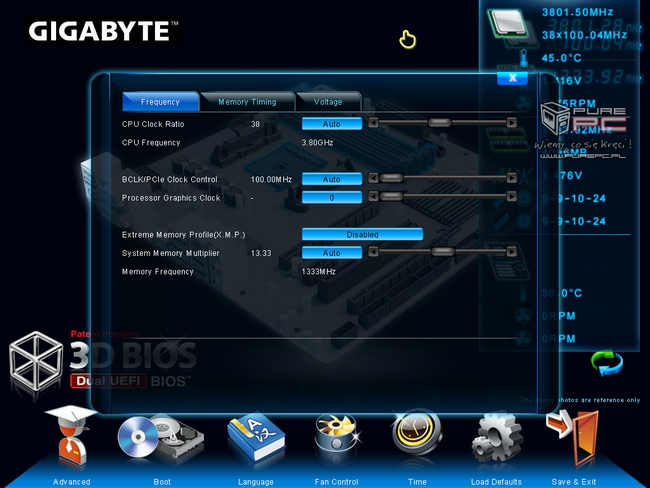The image size is (650, 488).
Task: Open the Boot disc and drive icon
Action: pos(160,439)
